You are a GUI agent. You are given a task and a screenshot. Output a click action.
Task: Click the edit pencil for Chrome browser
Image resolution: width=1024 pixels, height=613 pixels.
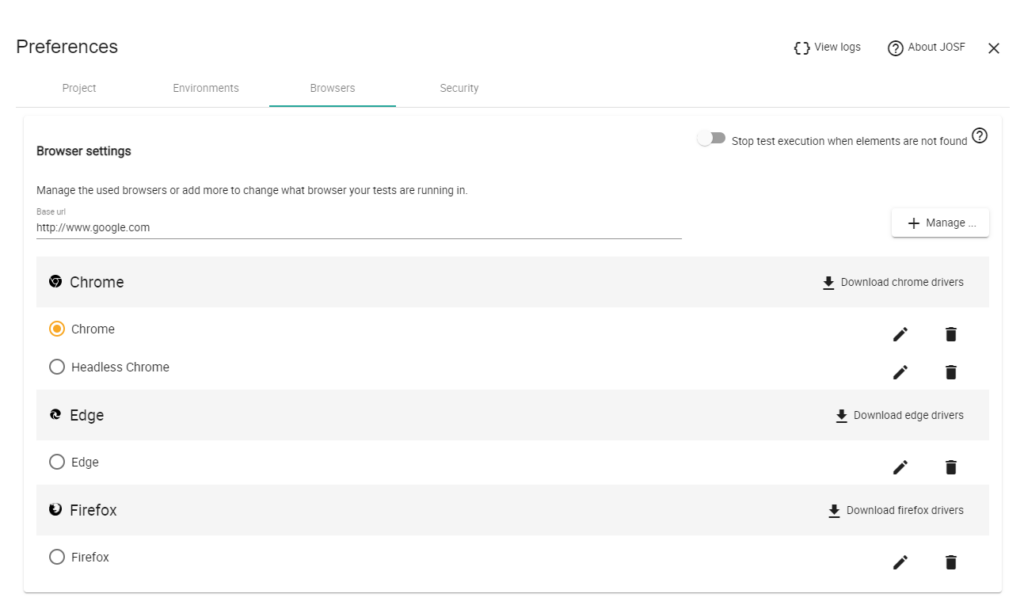click(x=900, y=334)
